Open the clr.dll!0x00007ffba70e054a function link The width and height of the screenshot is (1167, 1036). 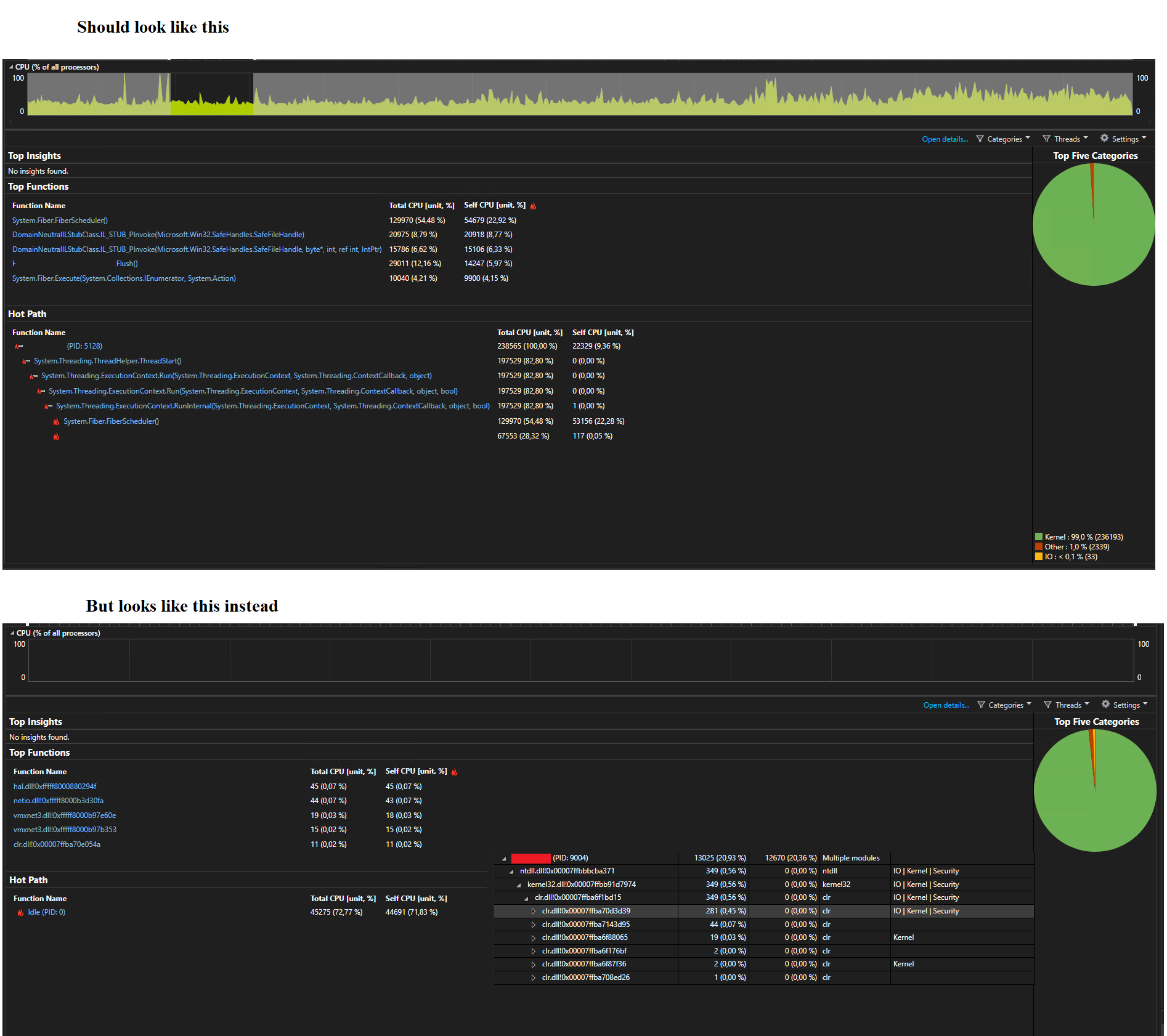tap(57, 844)
